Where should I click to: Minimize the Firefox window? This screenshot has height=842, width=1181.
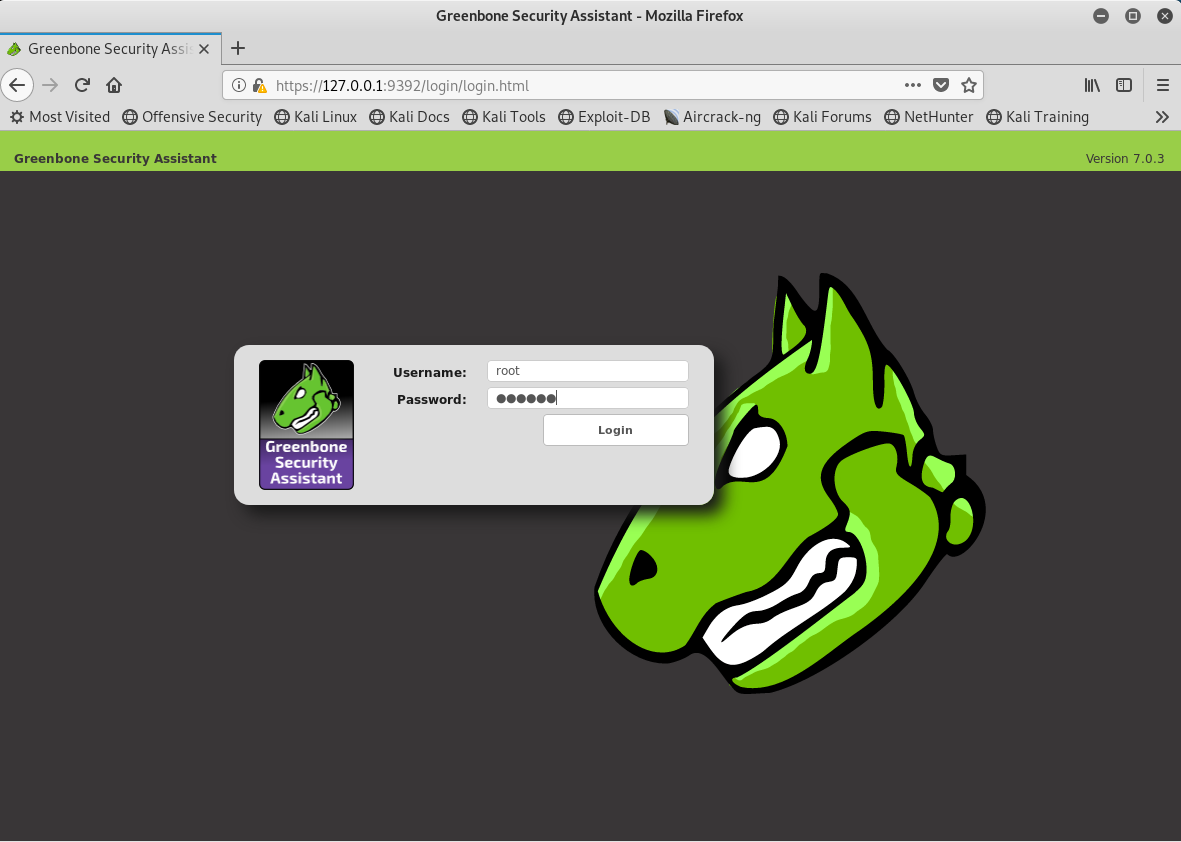point(1101,16)
